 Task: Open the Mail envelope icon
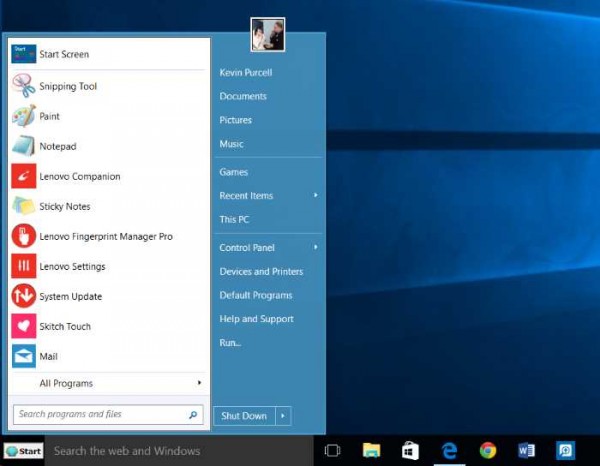pyautogui.click(x=24, y=356)
